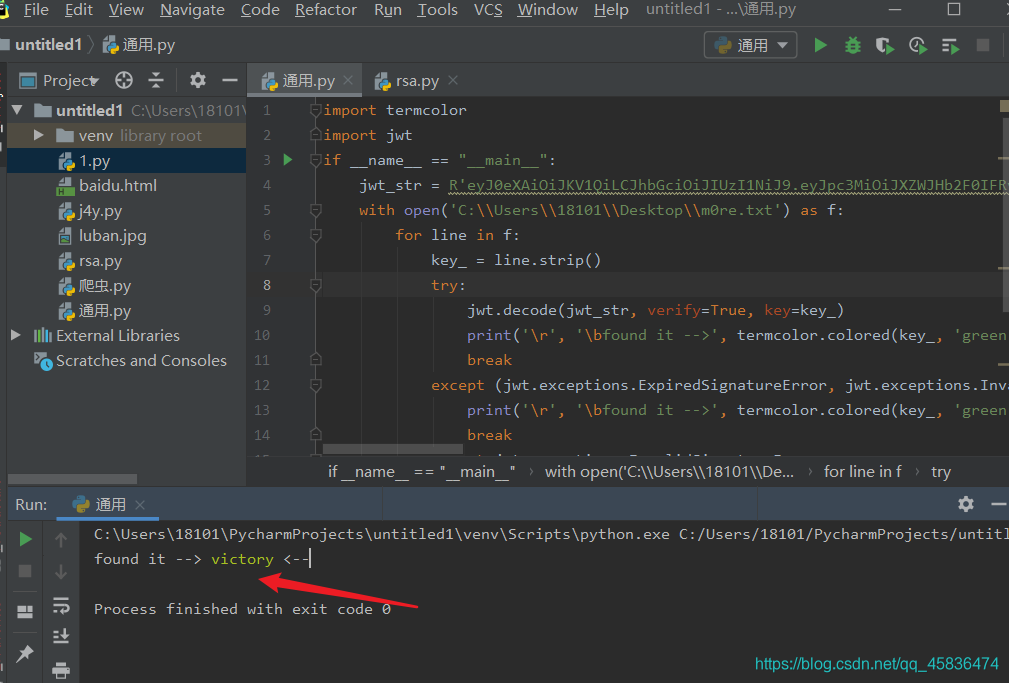
Task: Locate current file with crosshair icon
Action: 124,80
